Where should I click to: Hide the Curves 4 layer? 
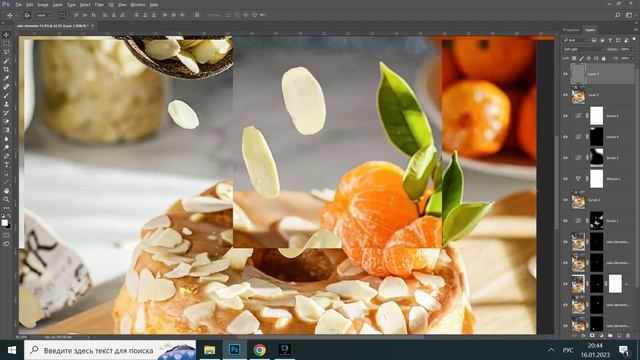(x=565, y=137)
